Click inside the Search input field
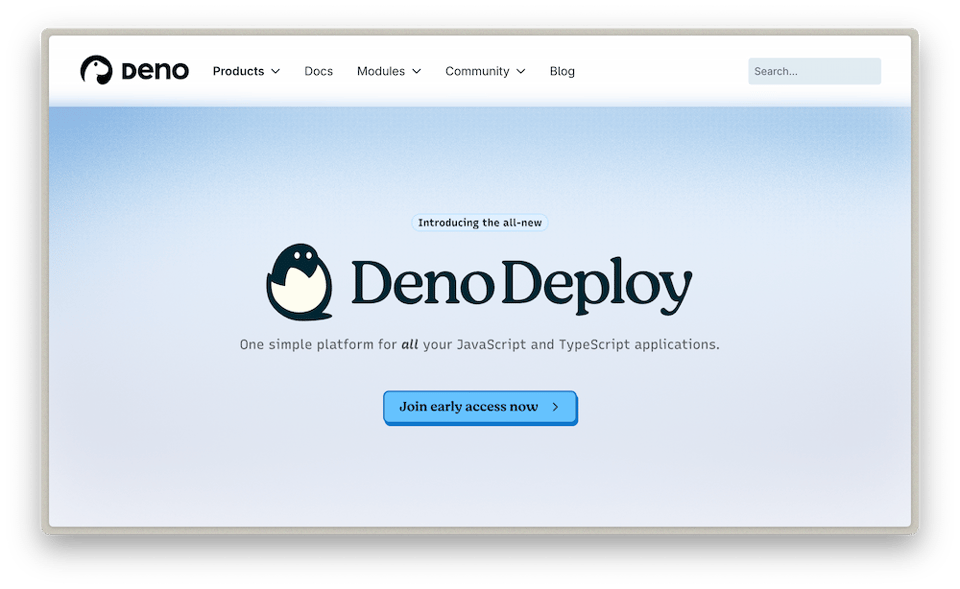Screen dimensions: 960x589 [x=813, y=70]
